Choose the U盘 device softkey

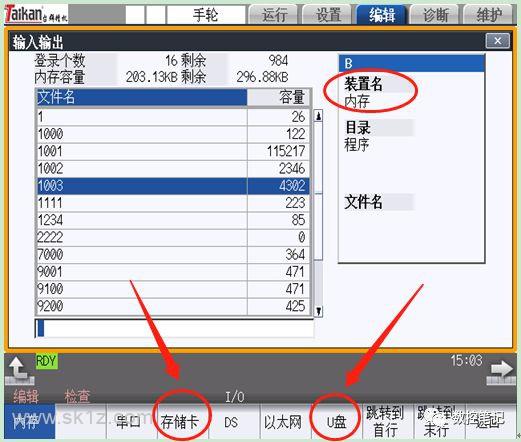coord(337,422)
